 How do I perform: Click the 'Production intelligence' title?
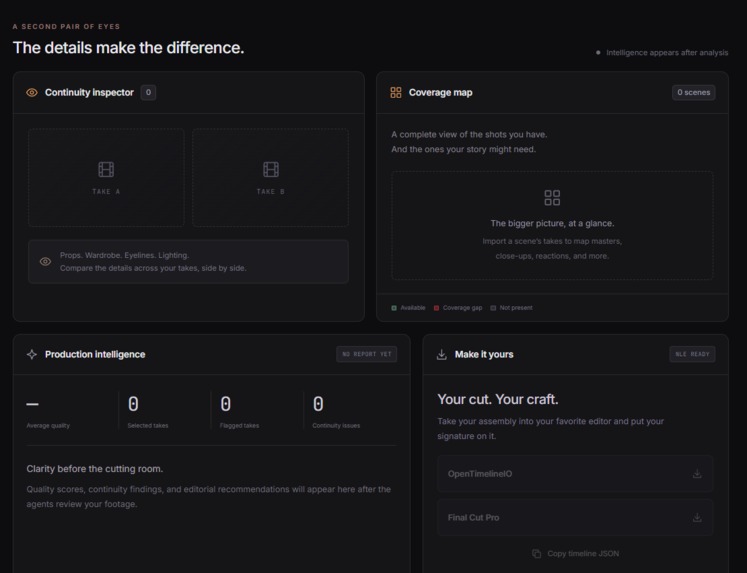click(x=95, y=354)
